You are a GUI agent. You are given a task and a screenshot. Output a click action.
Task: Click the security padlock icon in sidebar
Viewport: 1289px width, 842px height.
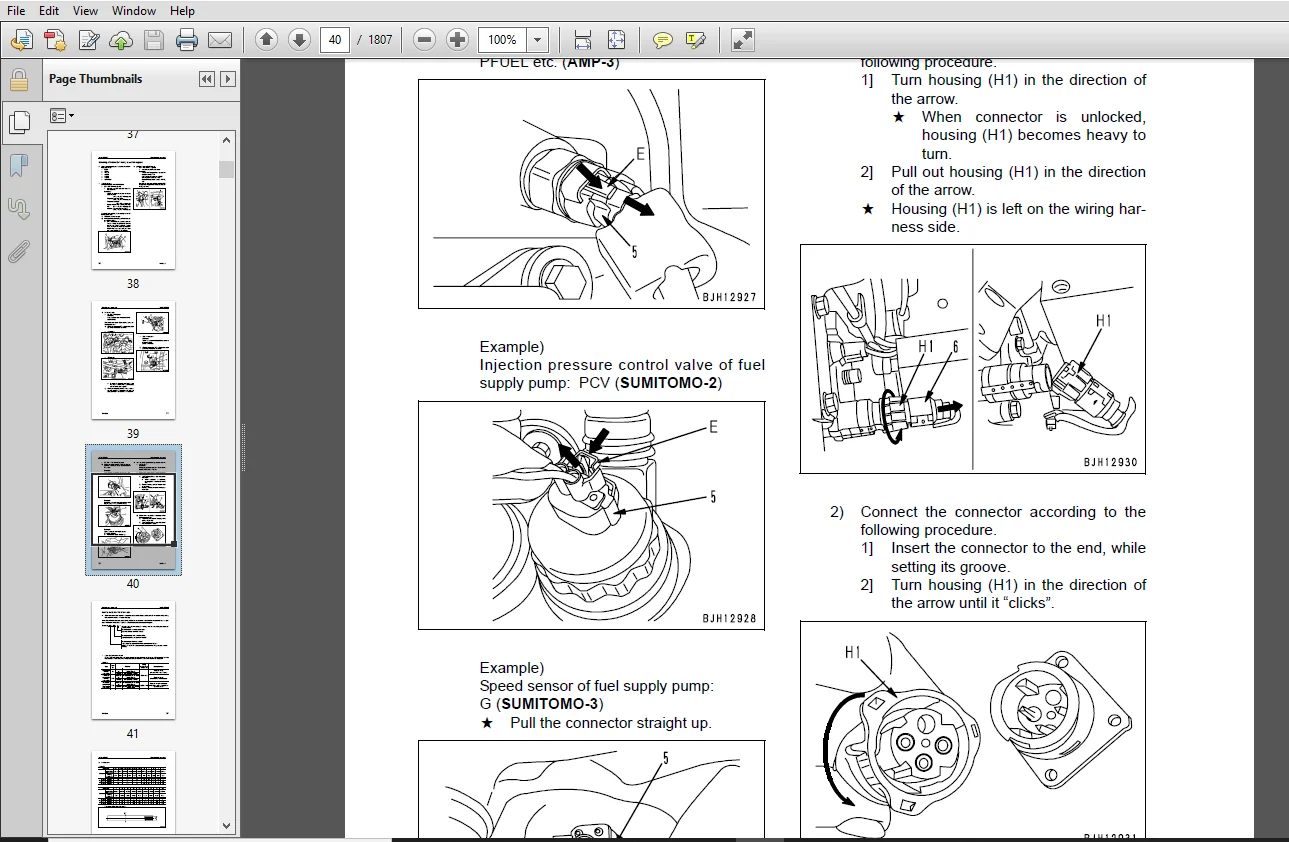pos(18,80)
